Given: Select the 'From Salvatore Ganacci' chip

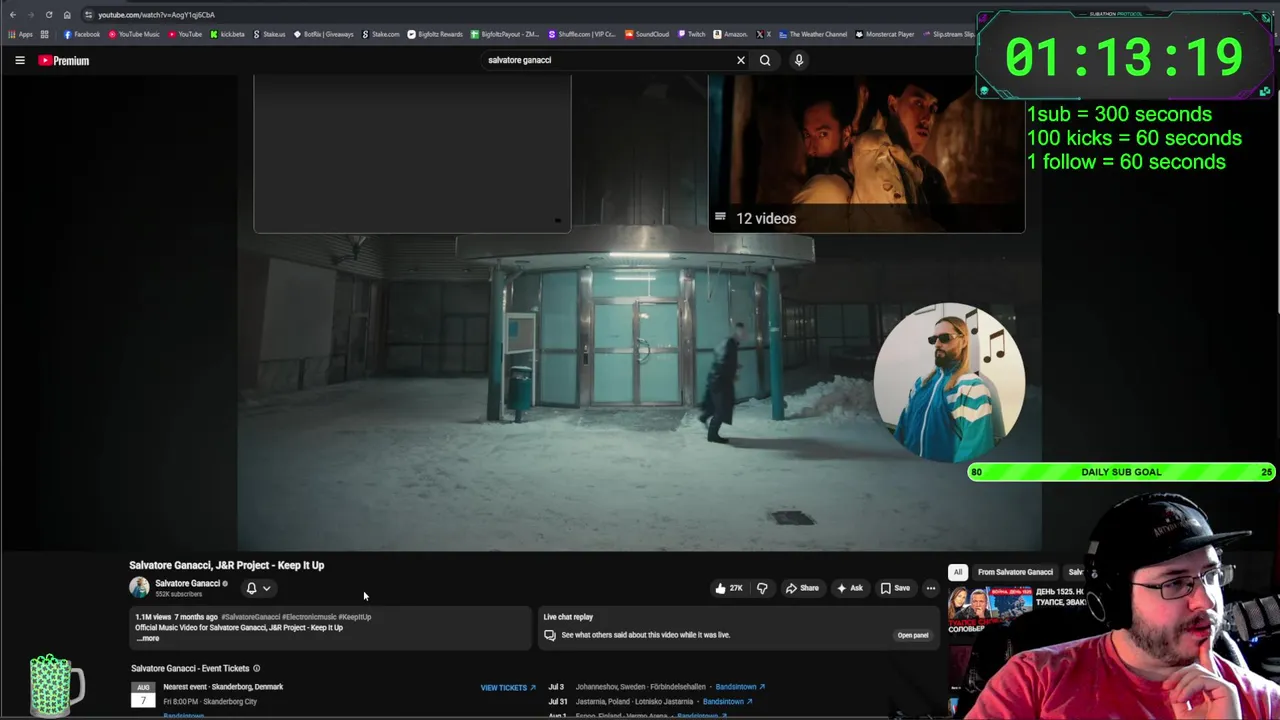Looking at the screenshot, I should coord(1015,572).
